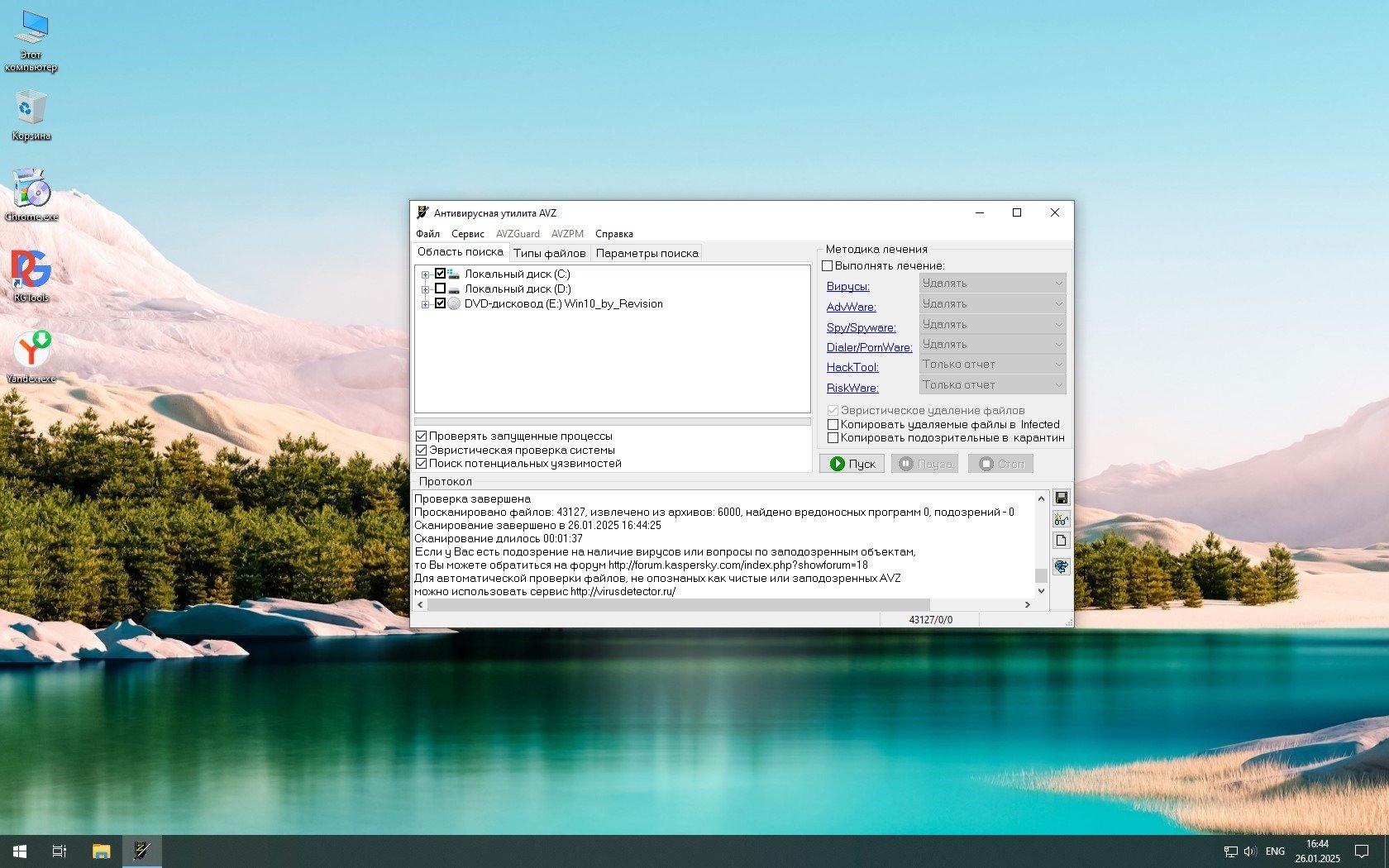Switch to the Типы файлов tab
This screenshot has height=868, width=1389.
(x=549, y=253)
